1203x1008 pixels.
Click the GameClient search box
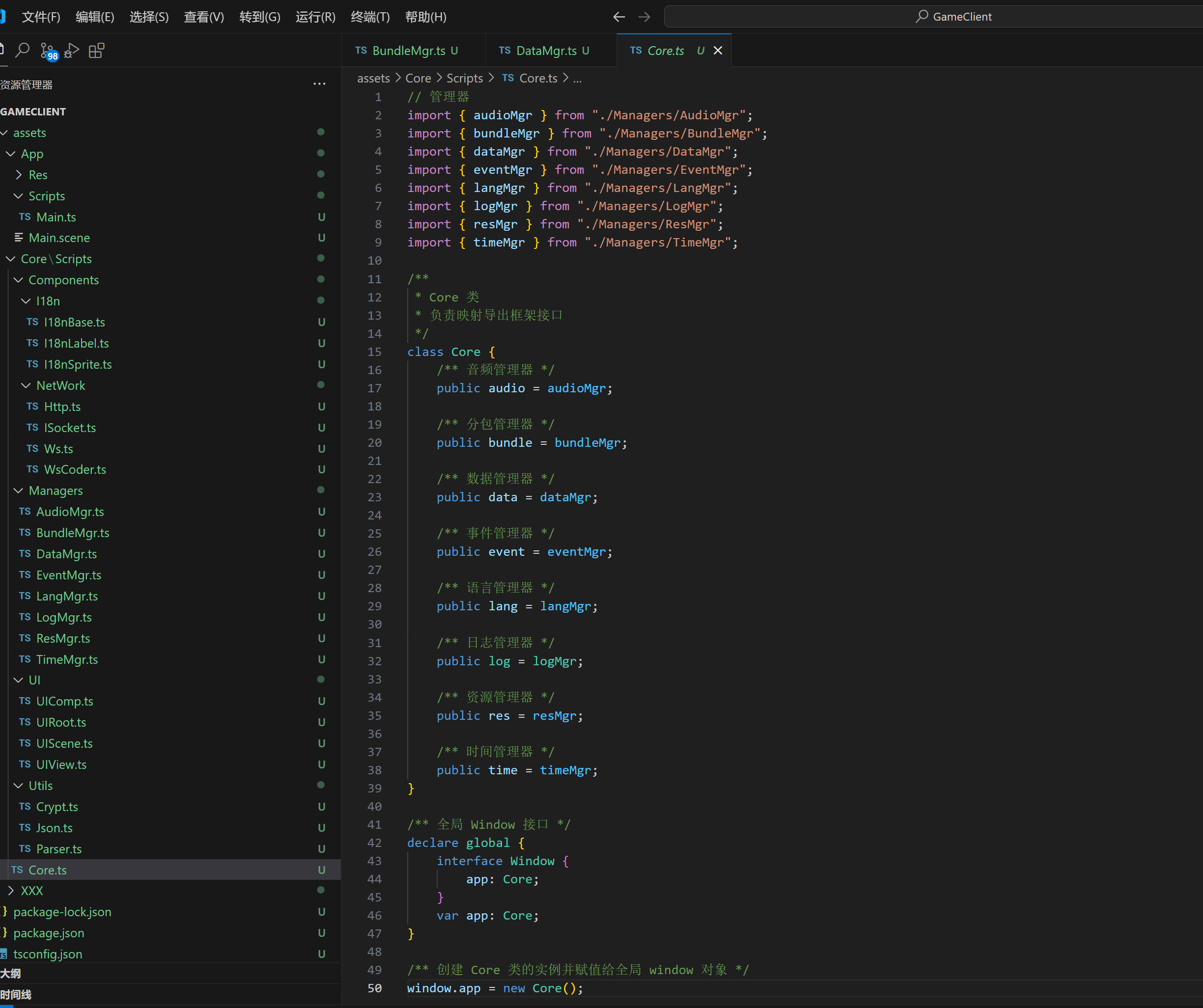[x=953, y=17]
